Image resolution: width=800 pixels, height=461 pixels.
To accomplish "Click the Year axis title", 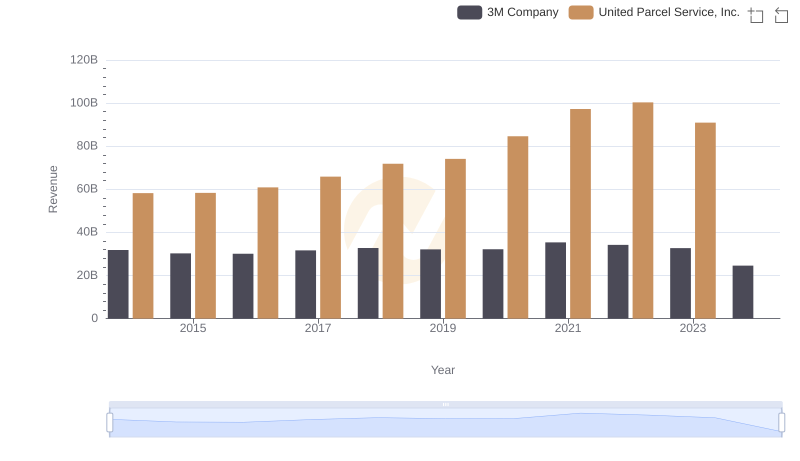I will tap(443, 370).
